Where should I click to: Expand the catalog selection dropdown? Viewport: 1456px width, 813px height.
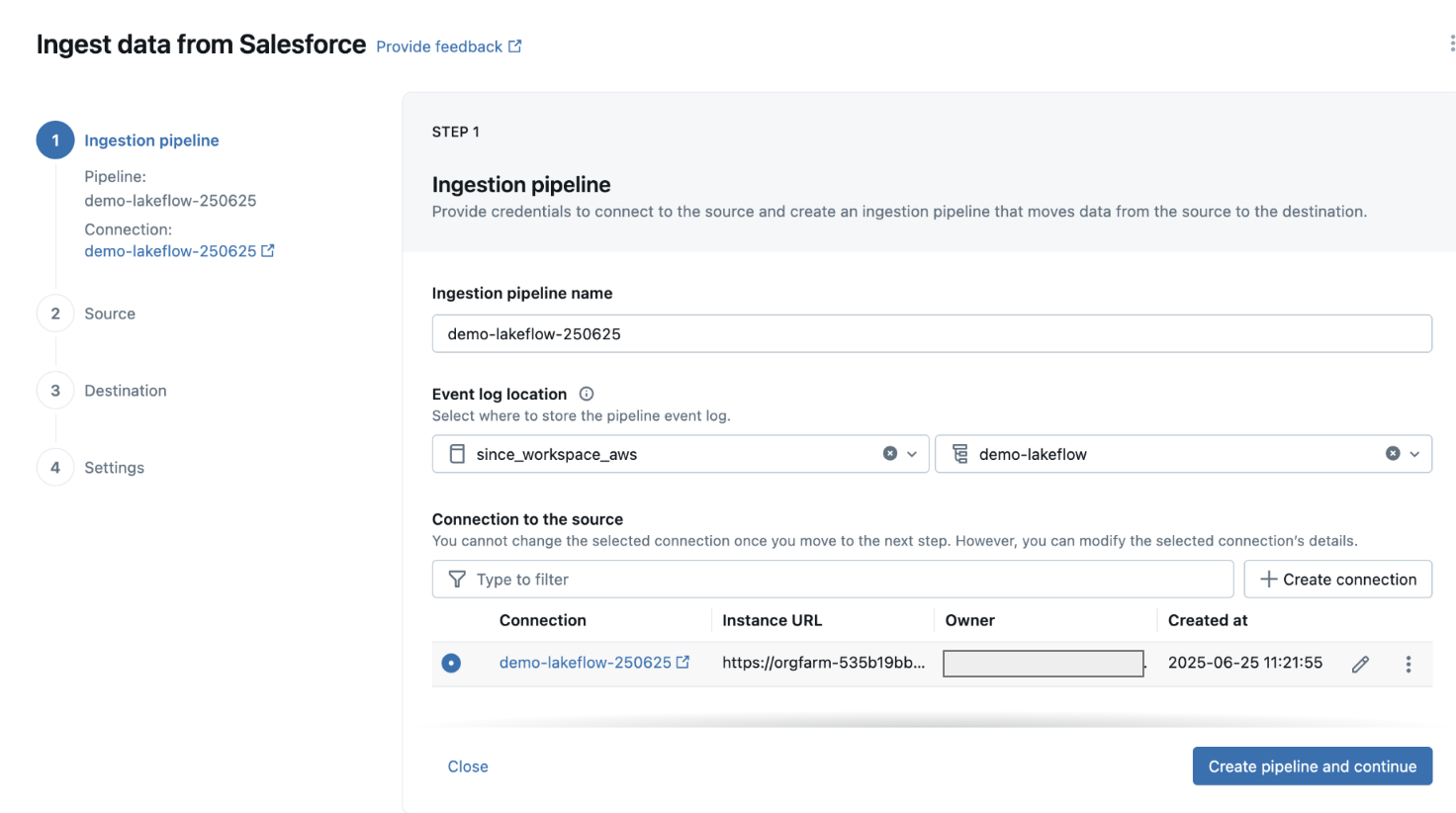point(913,453)
